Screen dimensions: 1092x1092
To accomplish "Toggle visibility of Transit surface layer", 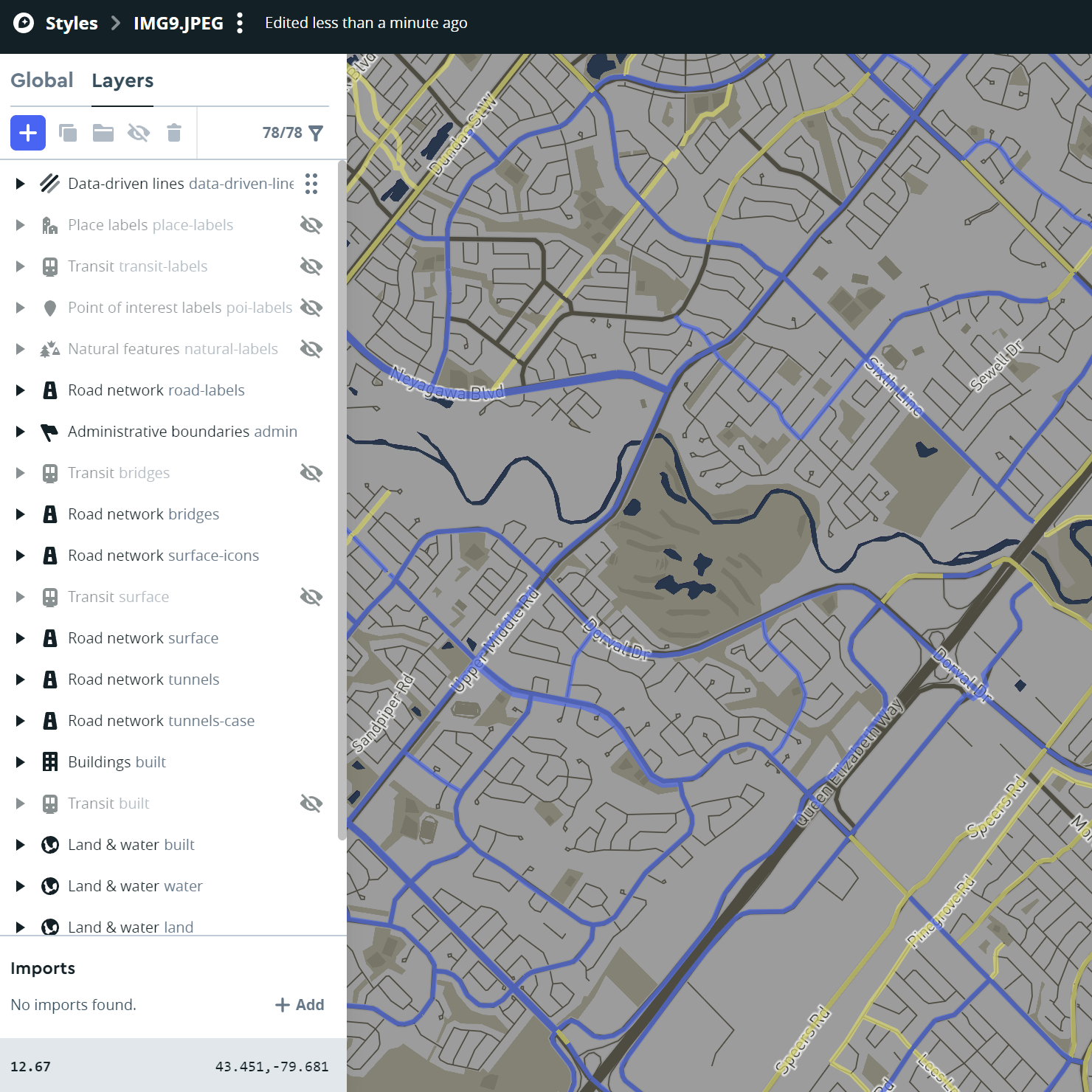I will 311,596.
